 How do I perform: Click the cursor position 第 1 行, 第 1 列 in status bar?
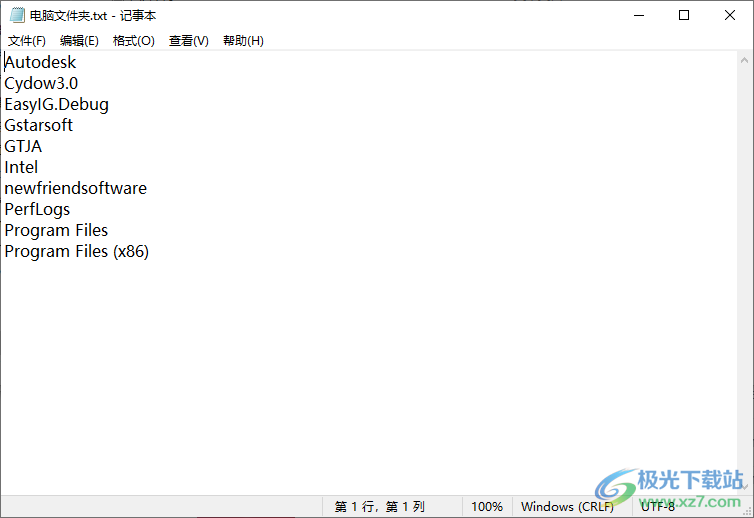(380, 507)
